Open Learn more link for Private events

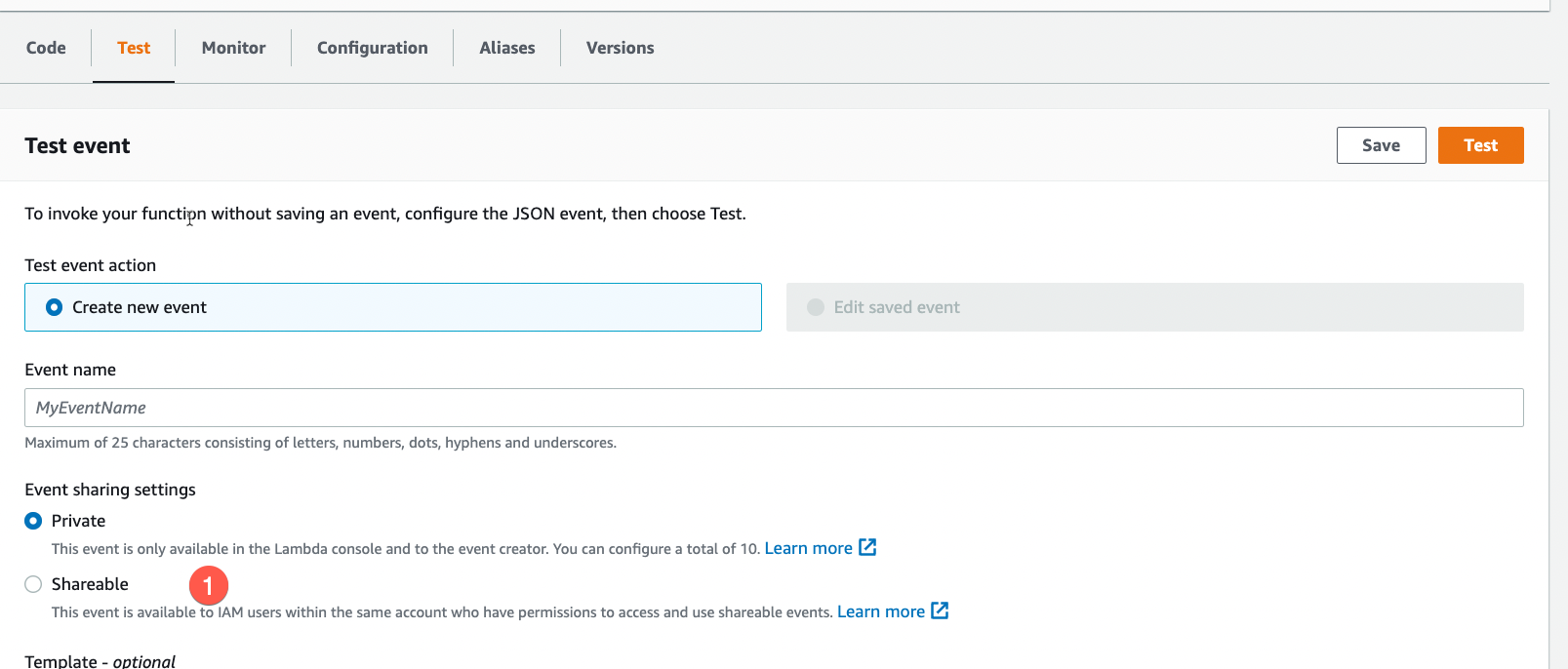(808, 548)
